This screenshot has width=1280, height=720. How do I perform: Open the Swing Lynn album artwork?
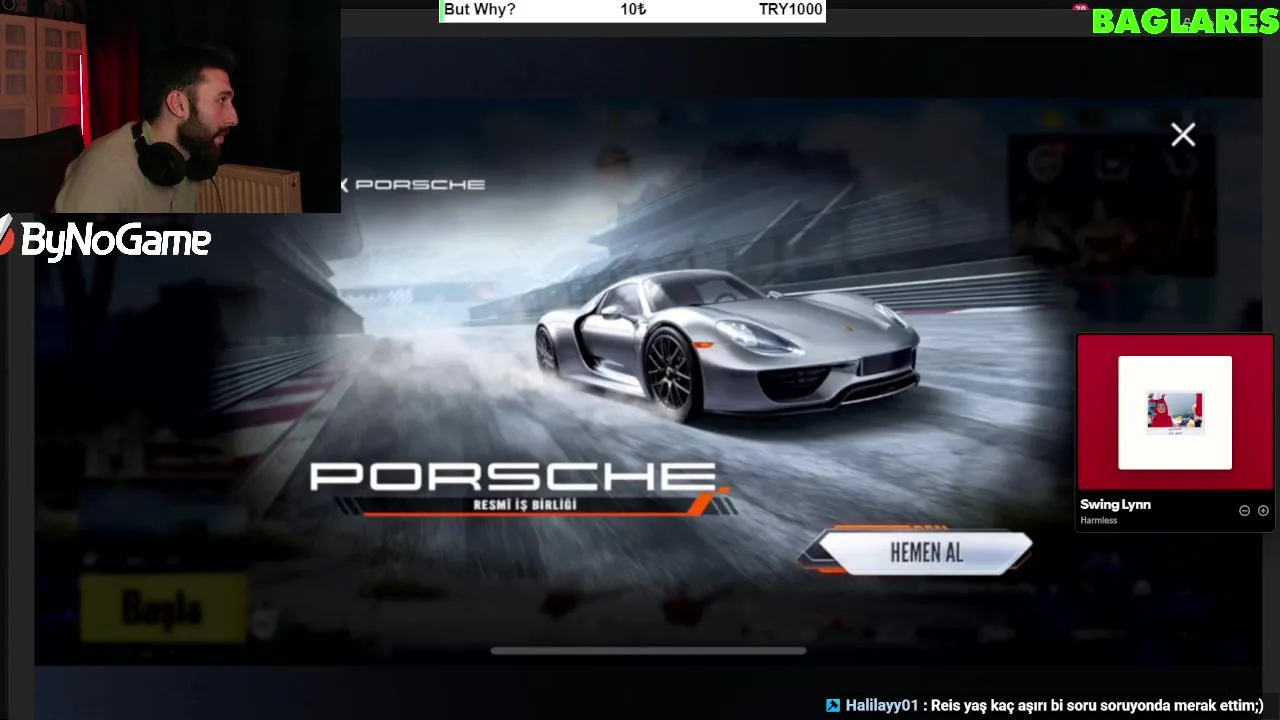(x=1175, y=413)
